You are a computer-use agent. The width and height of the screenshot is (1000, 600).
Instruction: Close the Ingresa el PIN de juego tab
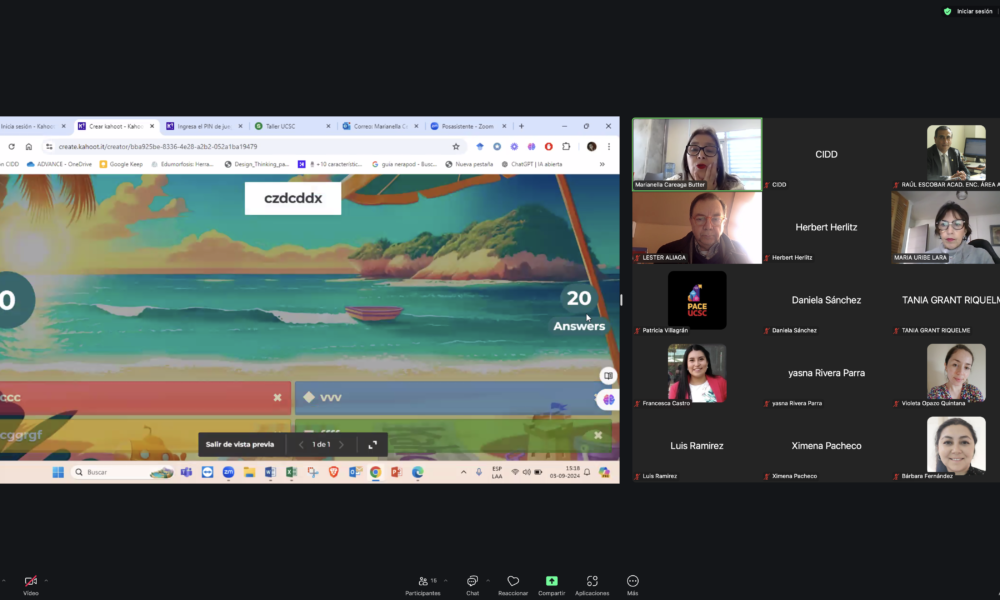[240, 126]
